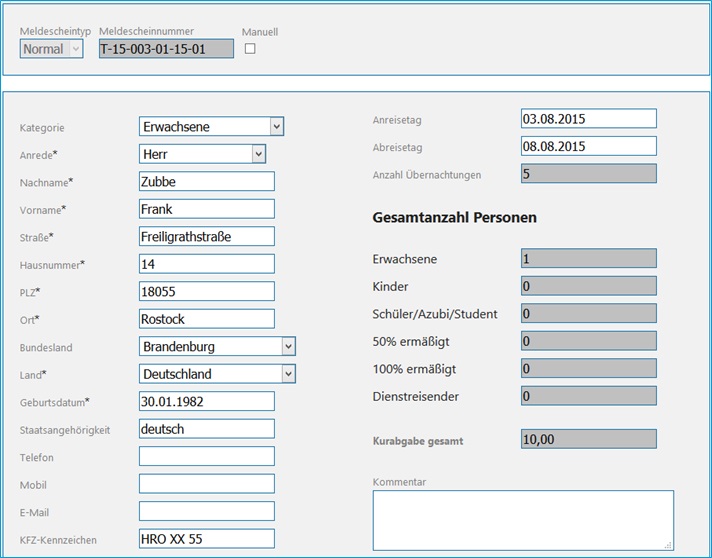Click the Dienstreisender count field

588,396
